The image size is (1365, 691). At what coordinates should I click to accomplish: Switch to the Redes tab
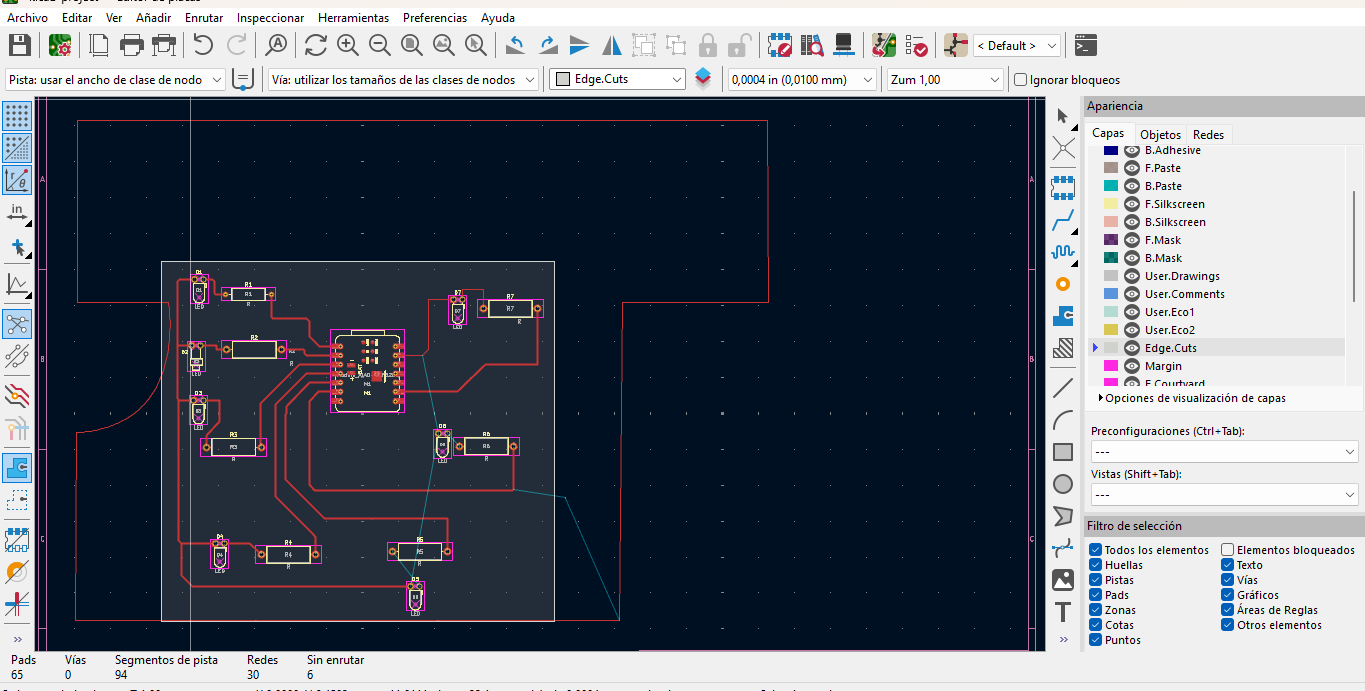(x=1208, y=134)
